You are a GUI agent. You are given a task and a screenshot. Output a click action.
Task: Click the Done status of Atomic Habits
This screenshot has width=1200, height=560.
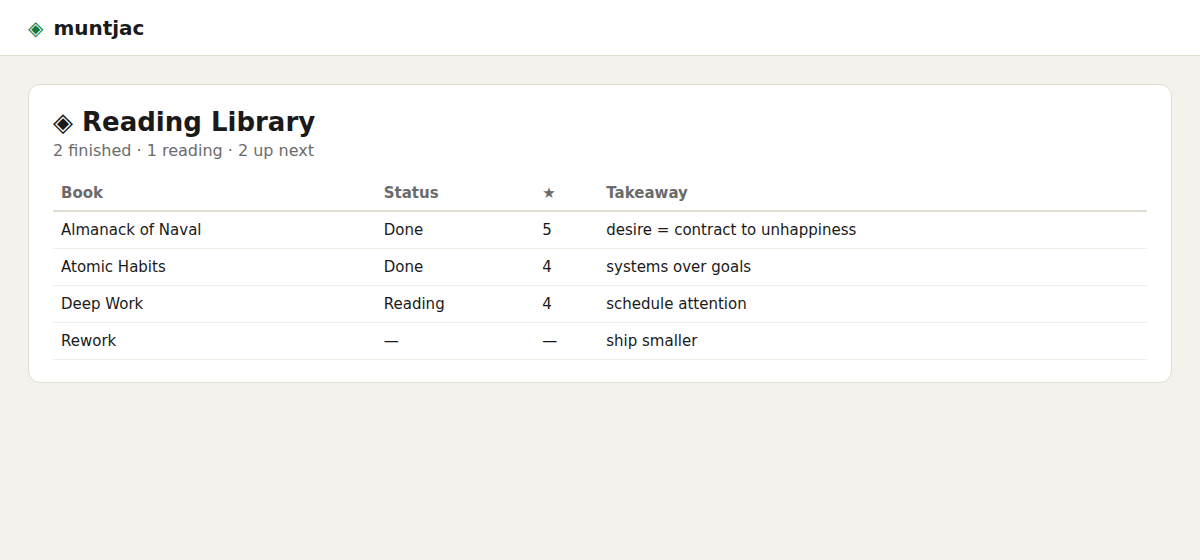point(403,267)
